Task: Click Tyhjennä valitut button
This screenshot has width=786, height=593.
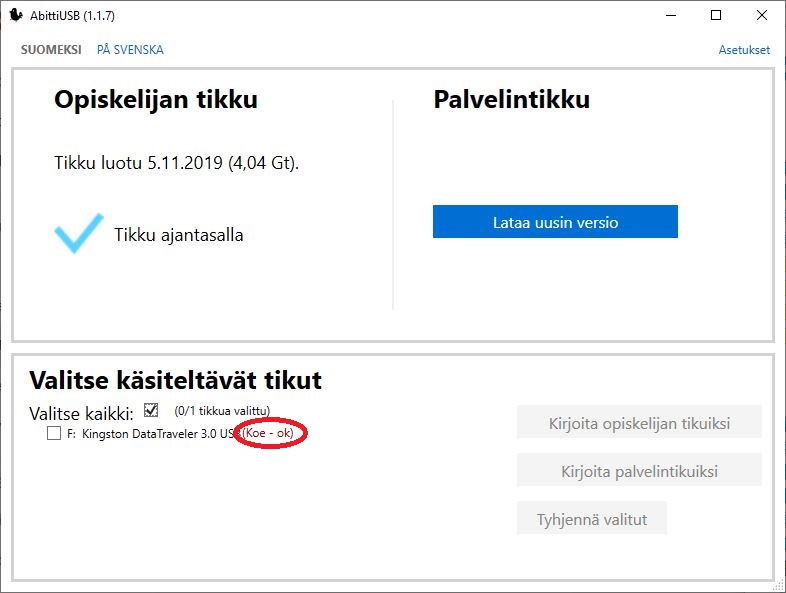Action: (x=591, y=519)
